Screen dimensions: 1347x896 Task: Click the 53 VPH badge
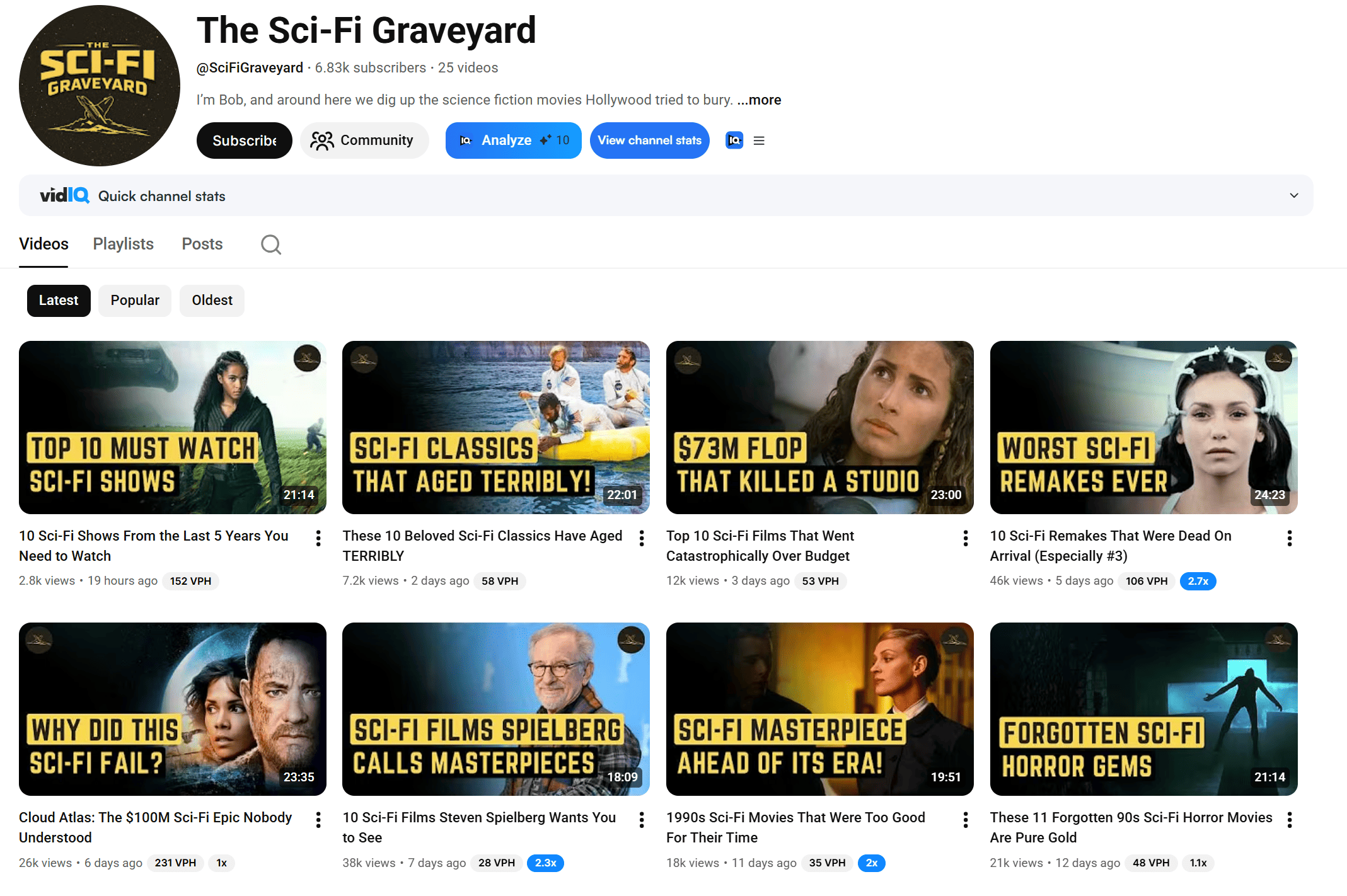pos(820,581)
